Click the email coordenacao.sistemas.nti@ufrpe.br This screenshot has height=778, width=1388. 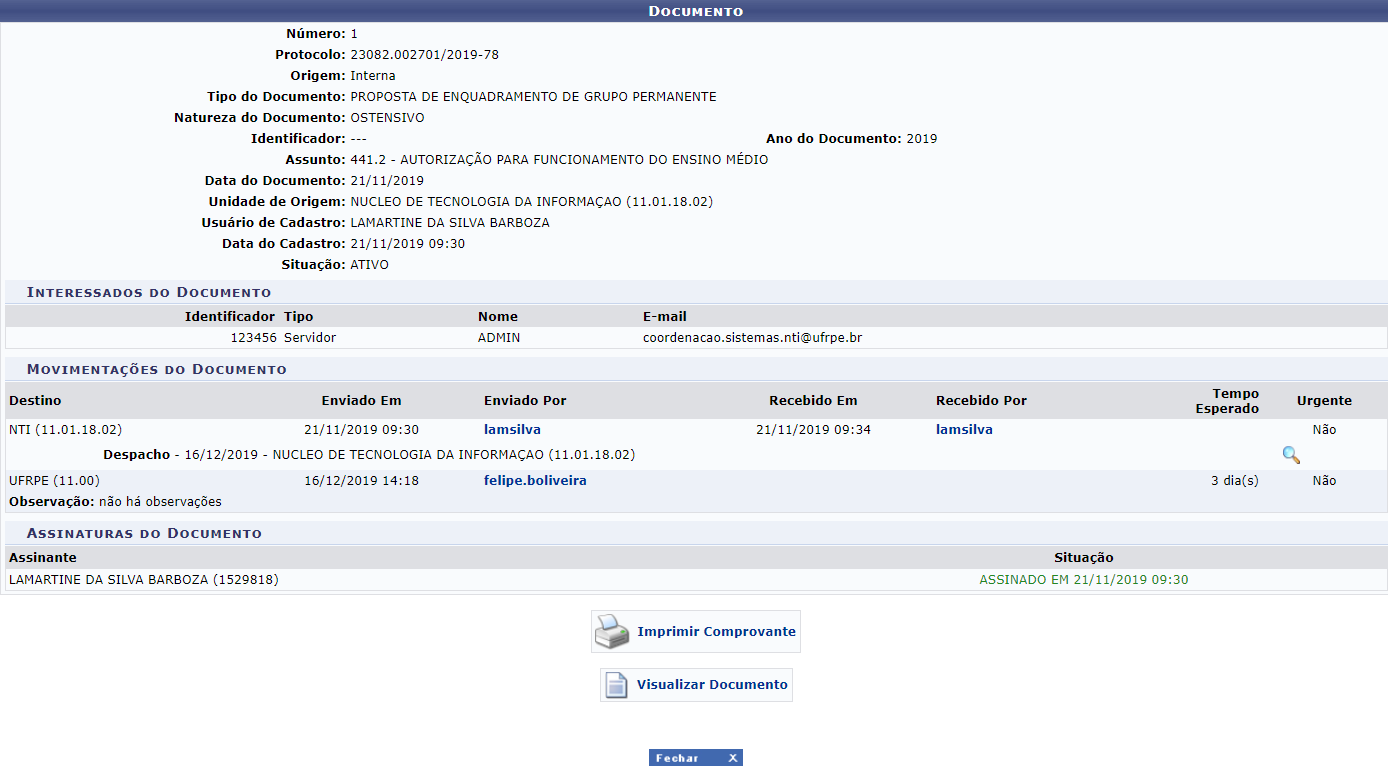click(x=752, y=338)
